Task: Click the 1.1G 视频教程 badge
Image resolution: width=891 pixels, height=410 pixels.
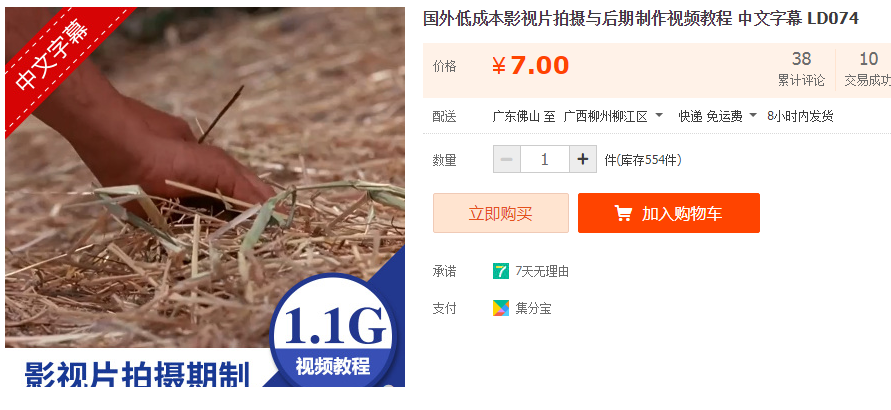Action: tap(335, 335)
